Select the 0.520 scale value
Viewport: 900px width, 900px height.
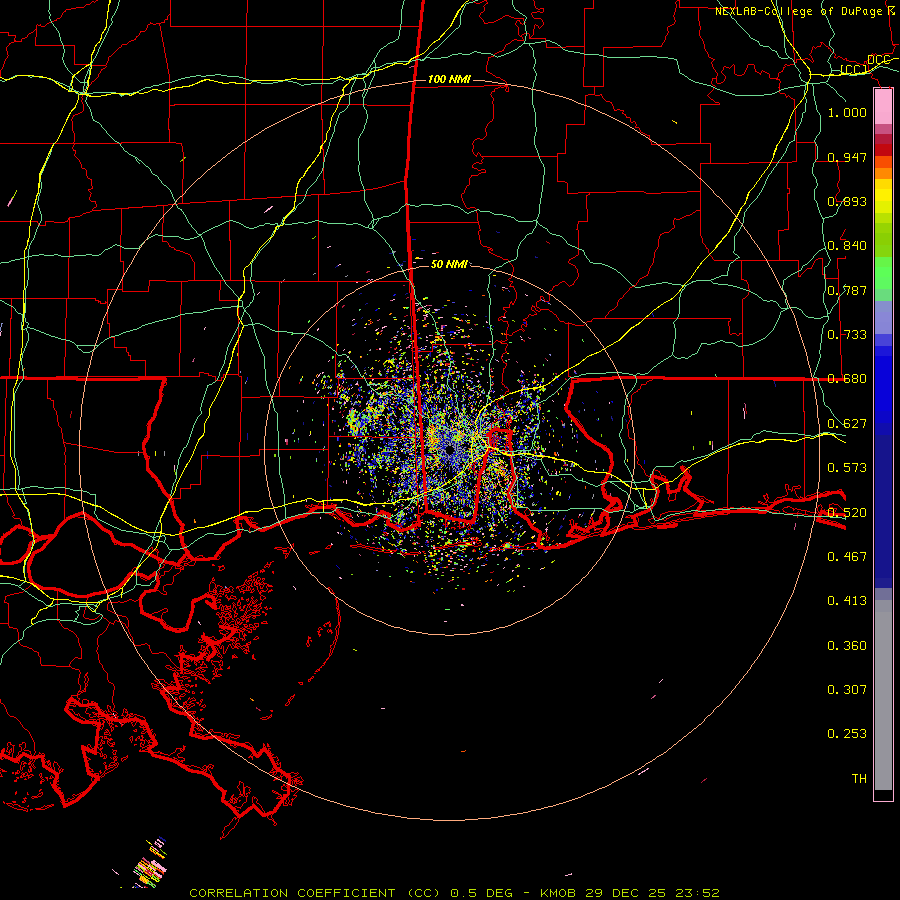[847, 512]
